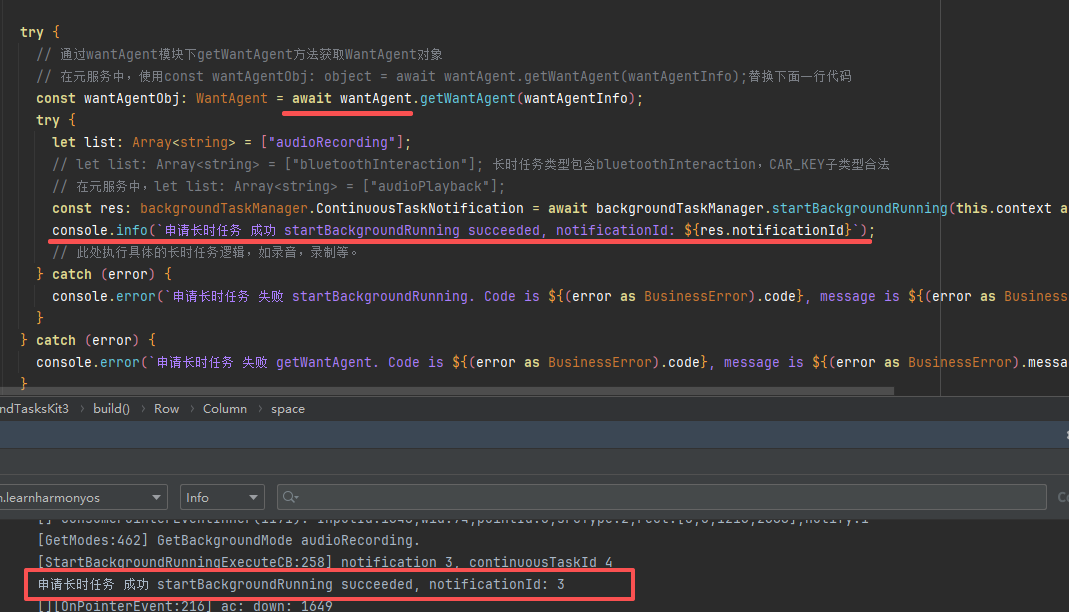Open the process dropdown ending in learnharmonyos
Image resolution: width=1069 pixels, height=612 pixels.
pos(82,498)
